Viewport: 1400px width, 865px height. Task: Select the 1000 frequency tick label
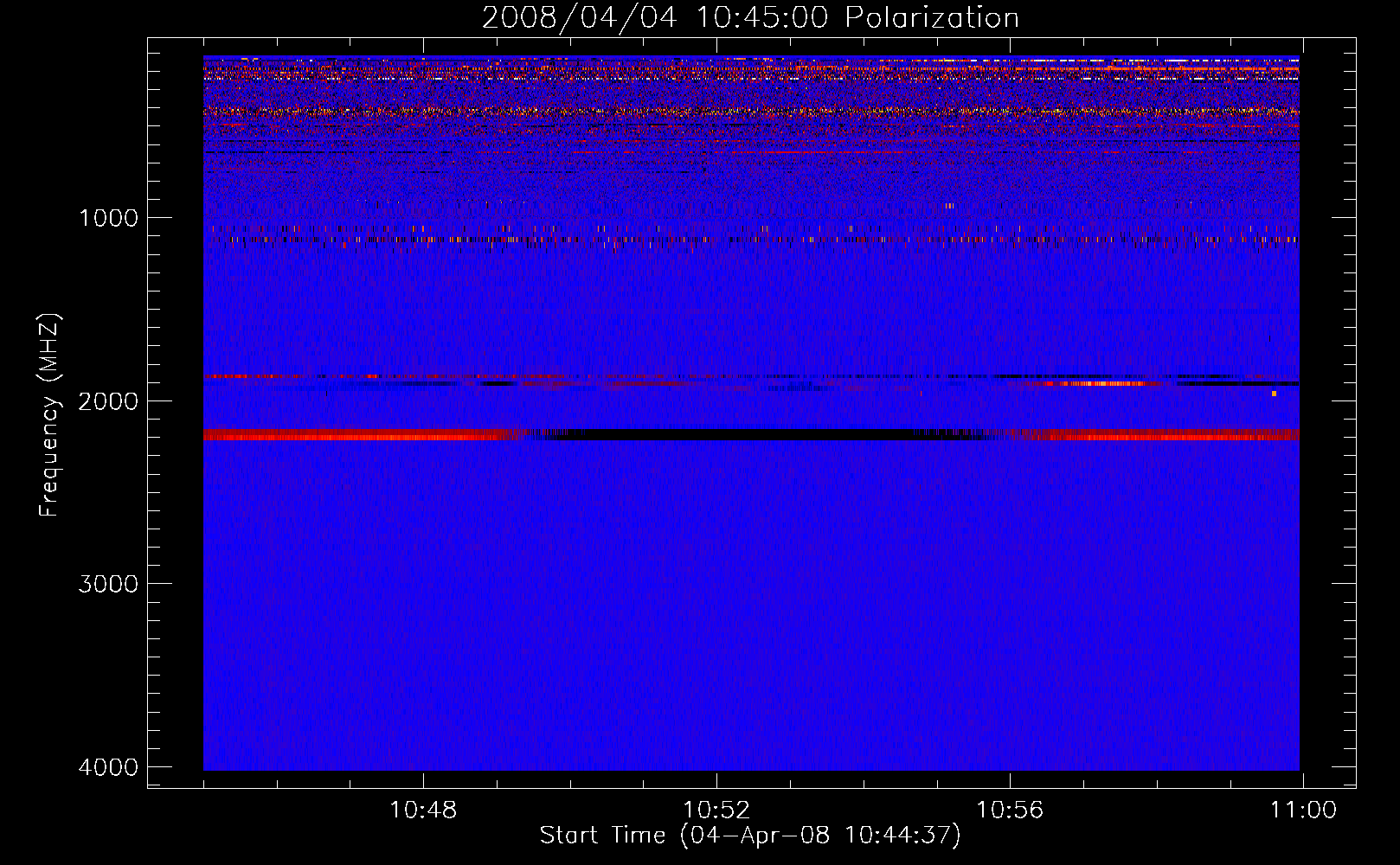click(108, 218)
